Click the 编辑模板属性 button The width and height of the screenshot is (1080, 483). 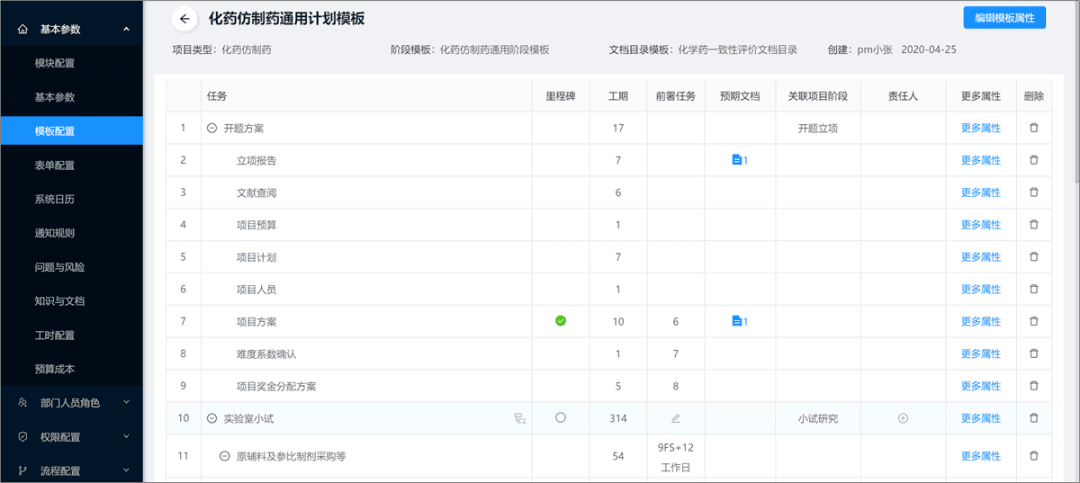pyautogui.click(x=1005, y=19)
